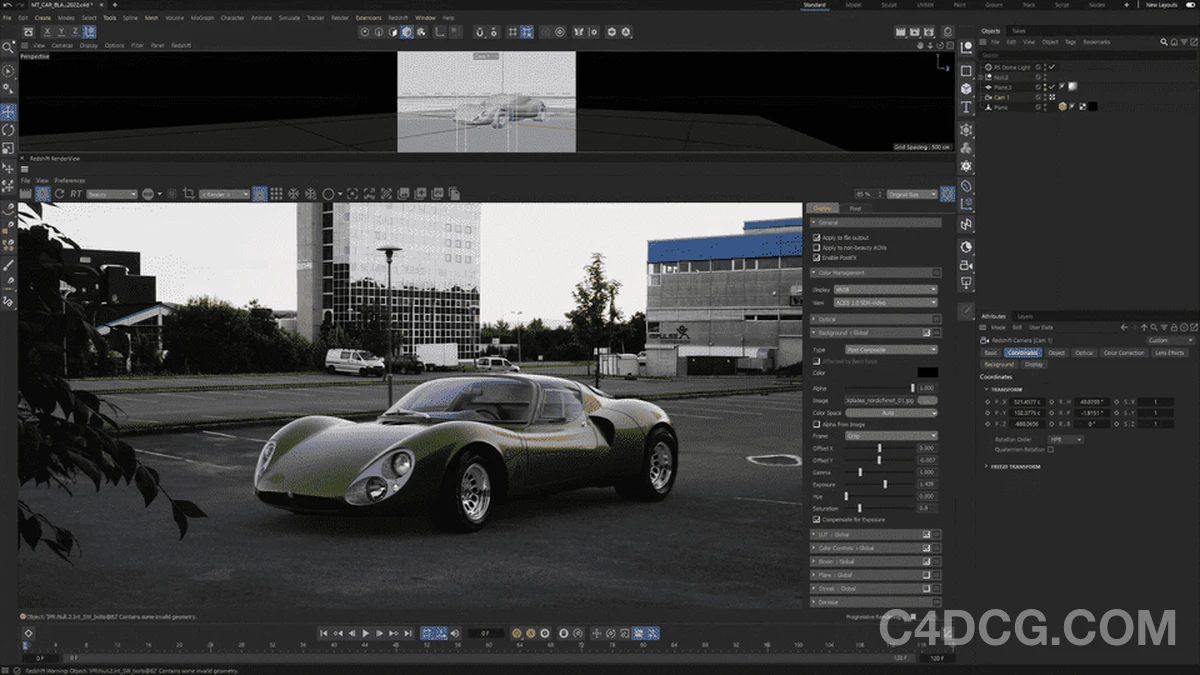Click the crop region icon in RenderView
The width and height of the screenshot is (1200, 675).
point(188,193)
